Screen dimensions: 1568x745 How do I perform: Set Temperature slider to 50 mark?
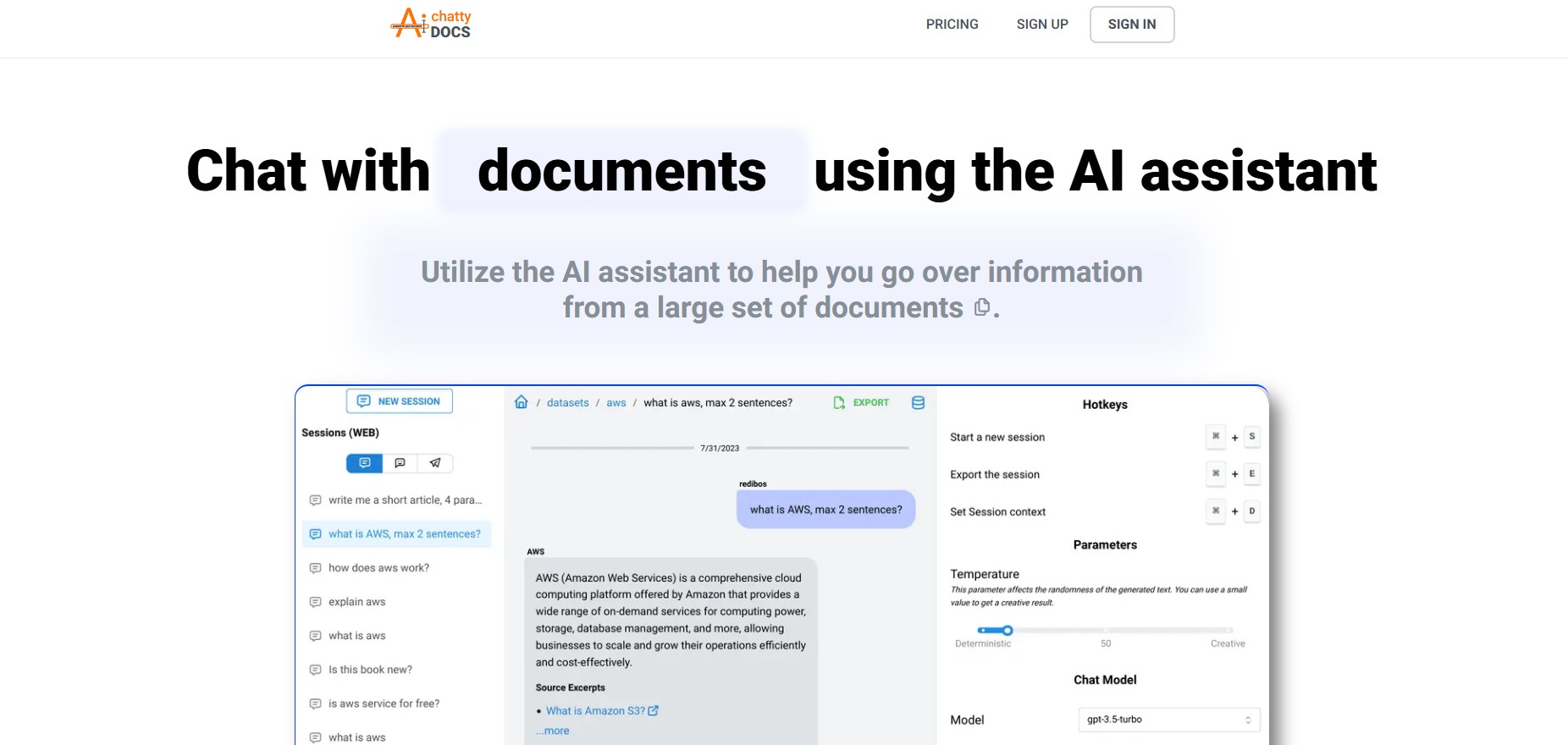1106,631
